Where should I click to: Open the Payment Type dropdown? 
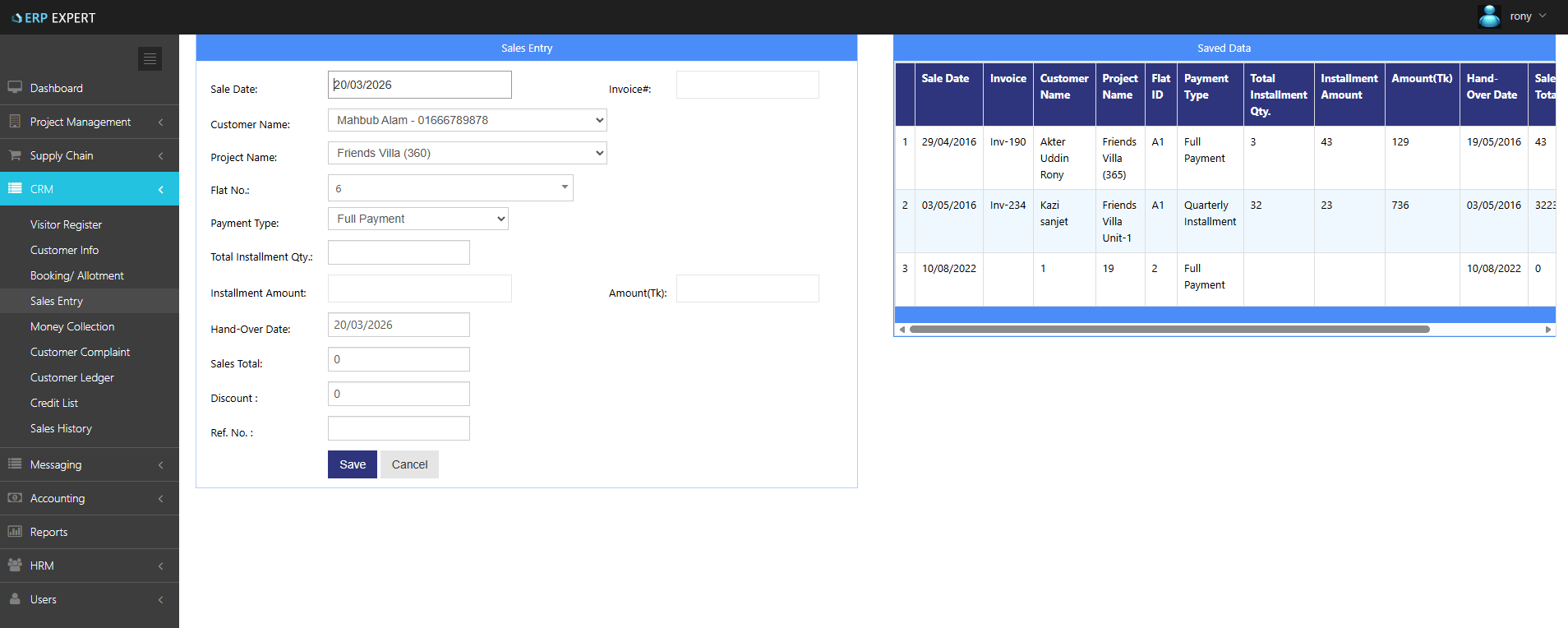tap(417, 219)
